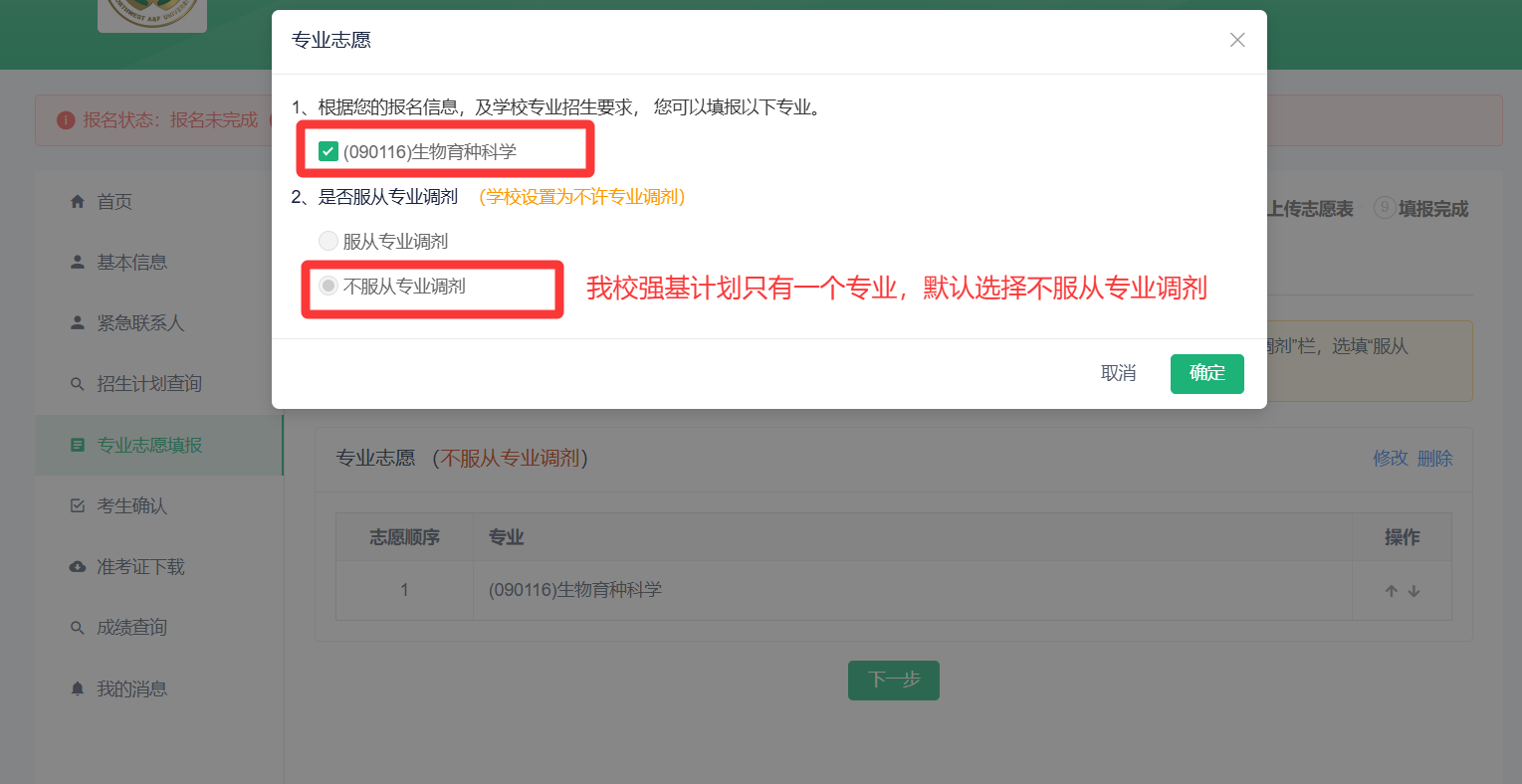Viewport: 1522px width, 784px height.
Task: Click the home icon beside 首页
Action: coord(78,202)
